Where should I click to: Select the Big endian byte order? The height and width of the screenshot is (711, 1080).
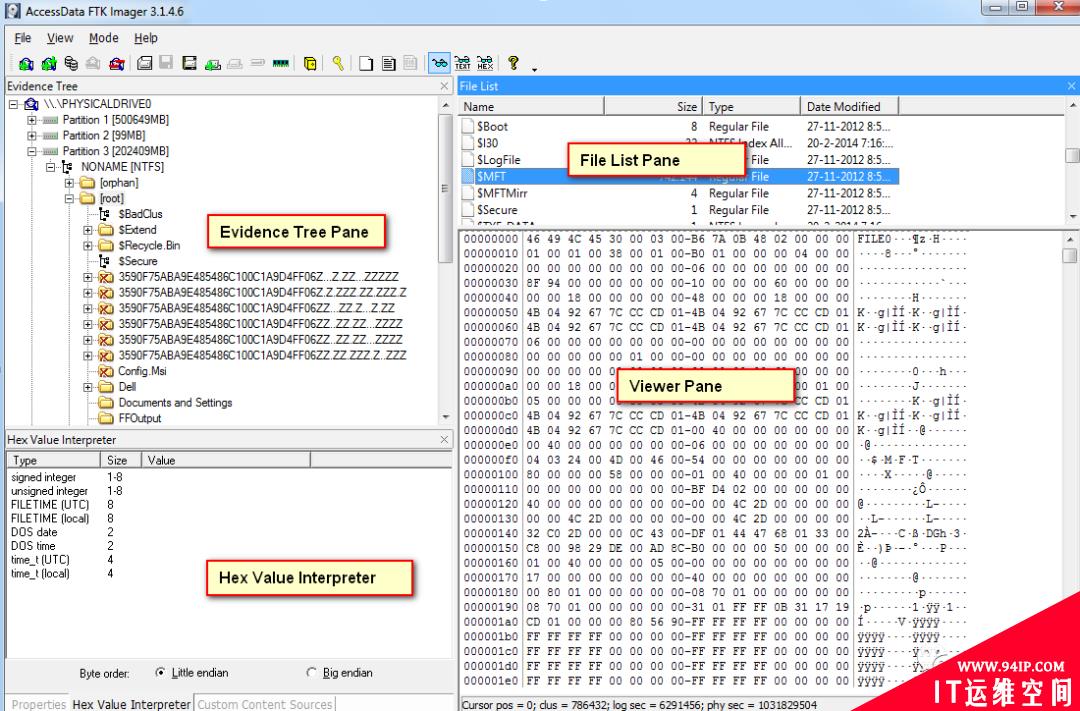(x=311, y=672)
